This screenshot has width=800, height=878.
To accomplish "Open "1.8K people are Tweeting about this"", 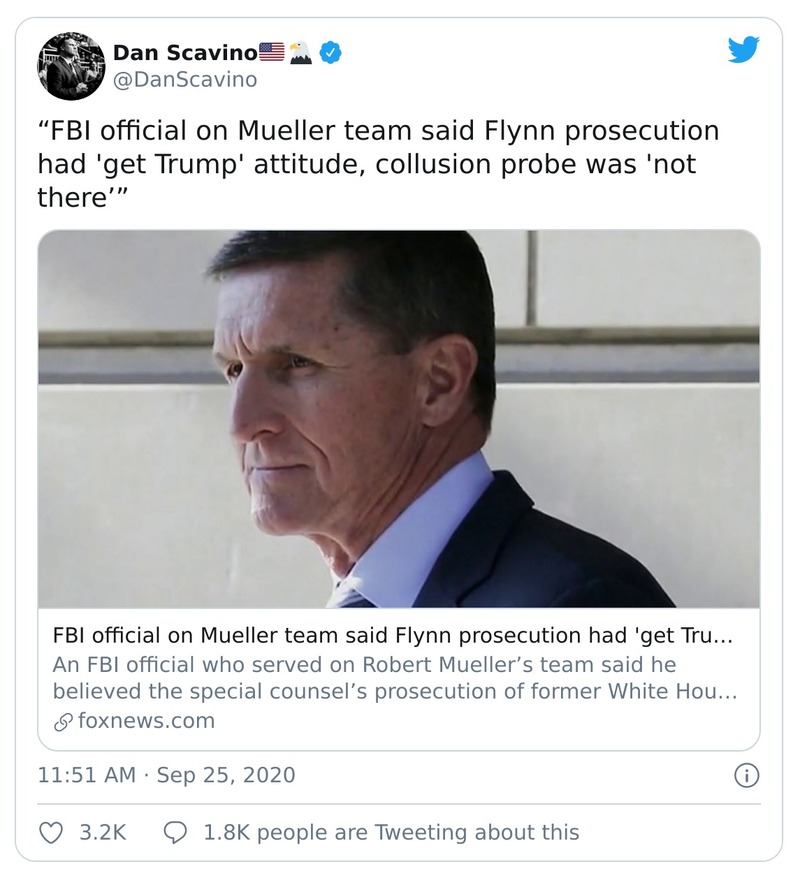I will (391, 831).
